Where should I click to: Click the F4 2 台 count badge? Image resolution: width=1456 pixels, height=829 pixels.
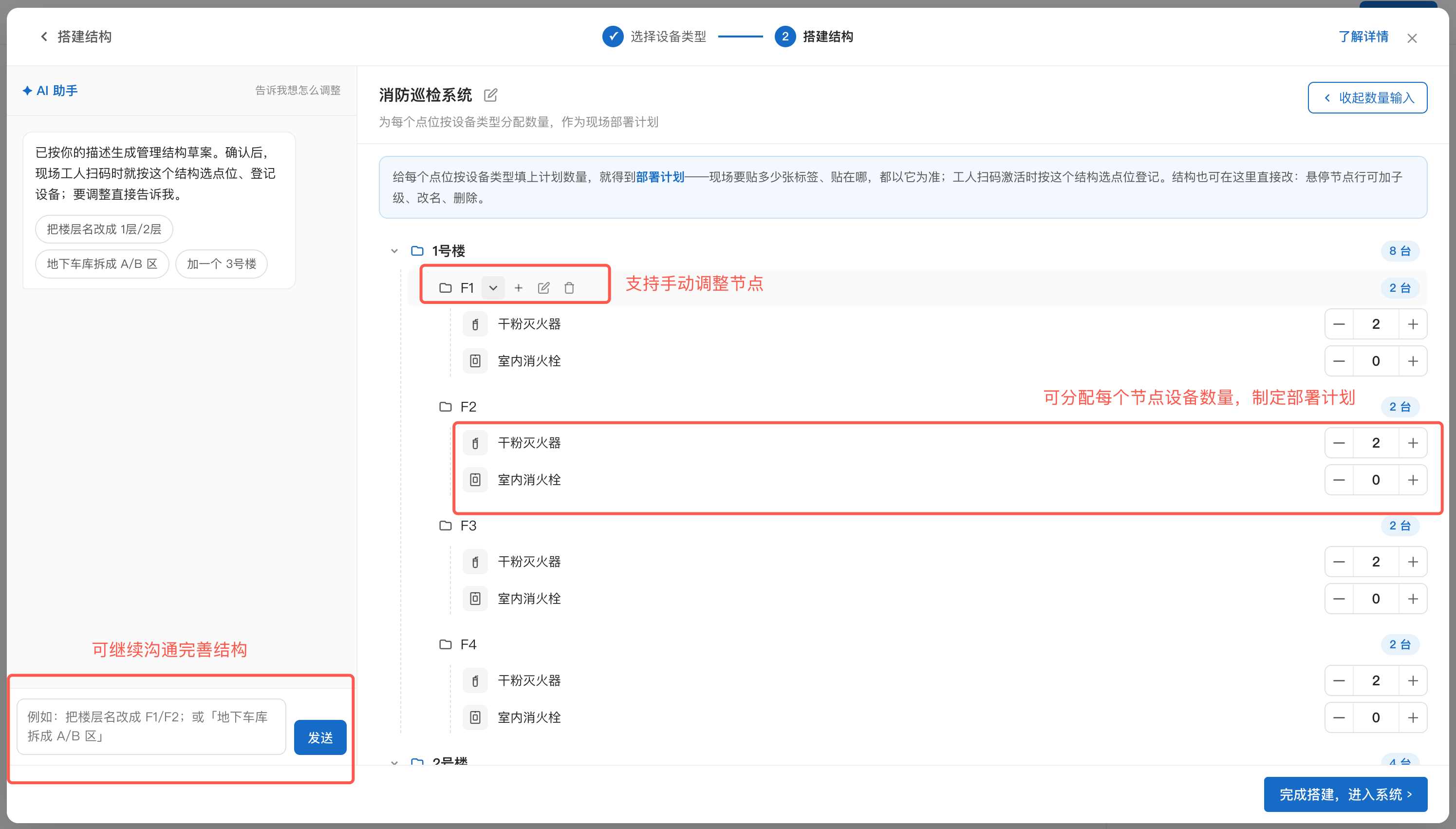[x=1400, y=645]
